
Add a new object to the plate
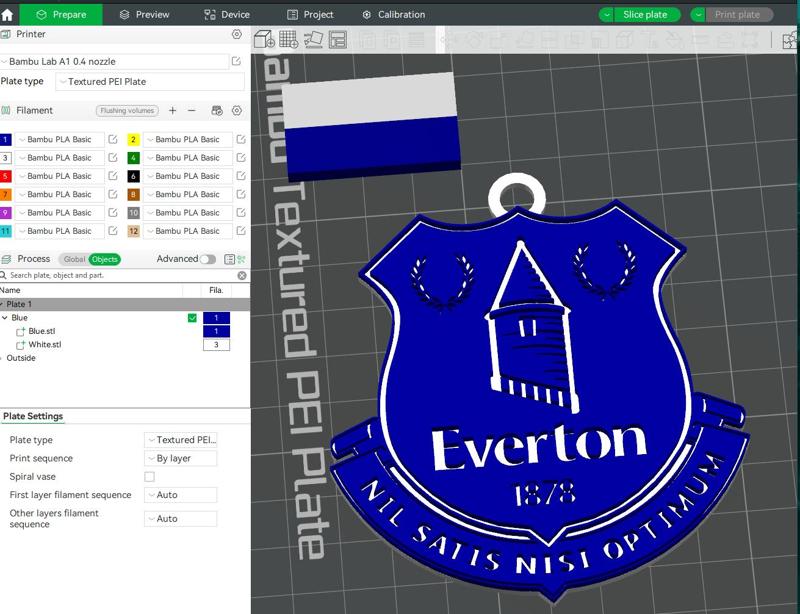pyautogui.click(x=262, y=40)
